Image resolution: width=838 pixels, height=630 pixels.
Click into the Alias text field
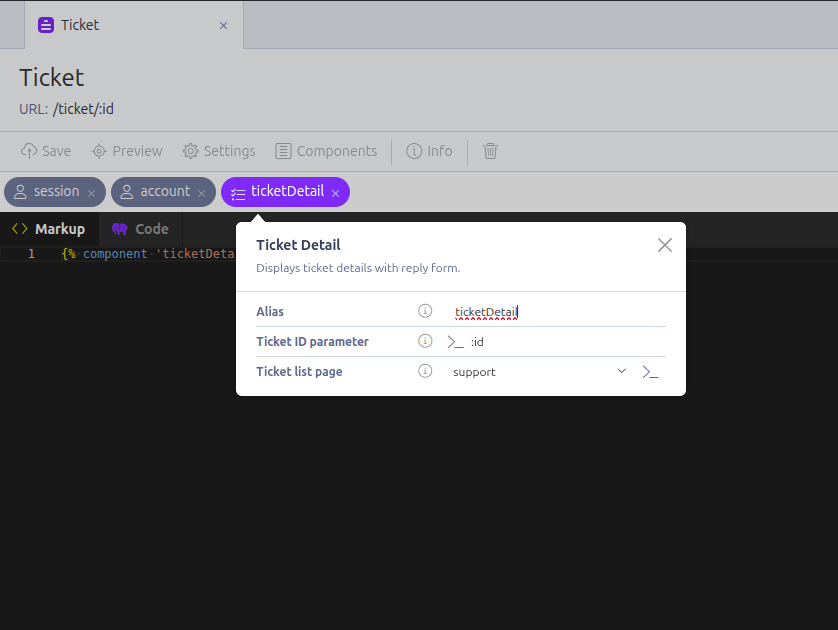558,312
